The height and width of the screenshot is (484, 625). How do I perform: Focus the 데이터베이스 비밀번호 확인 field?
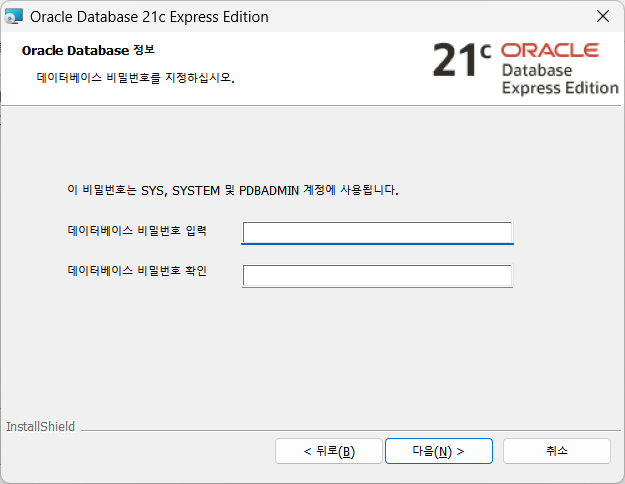pyautogui.click(x=377, y=275)
